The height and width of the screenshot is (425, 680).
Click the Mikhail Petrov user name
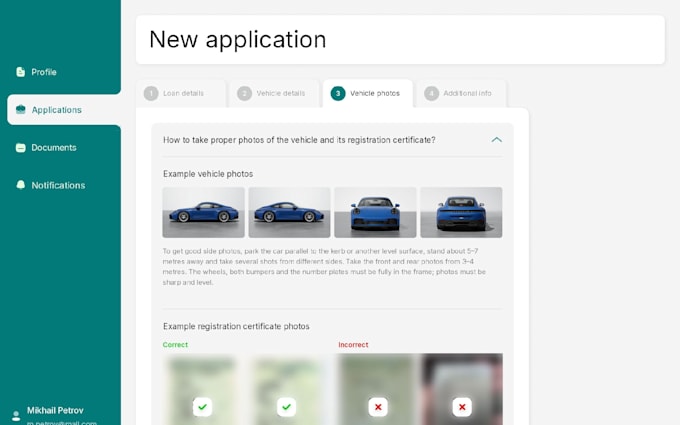click(55, 410)
